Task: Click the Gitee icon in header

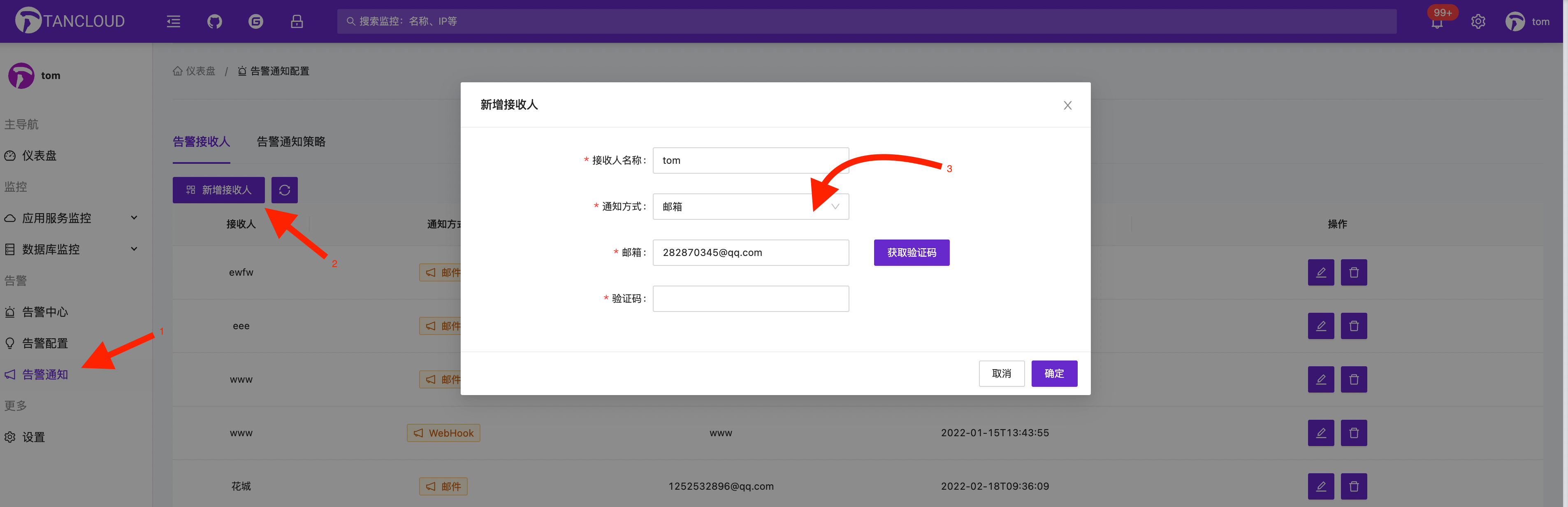Action: 256,22
